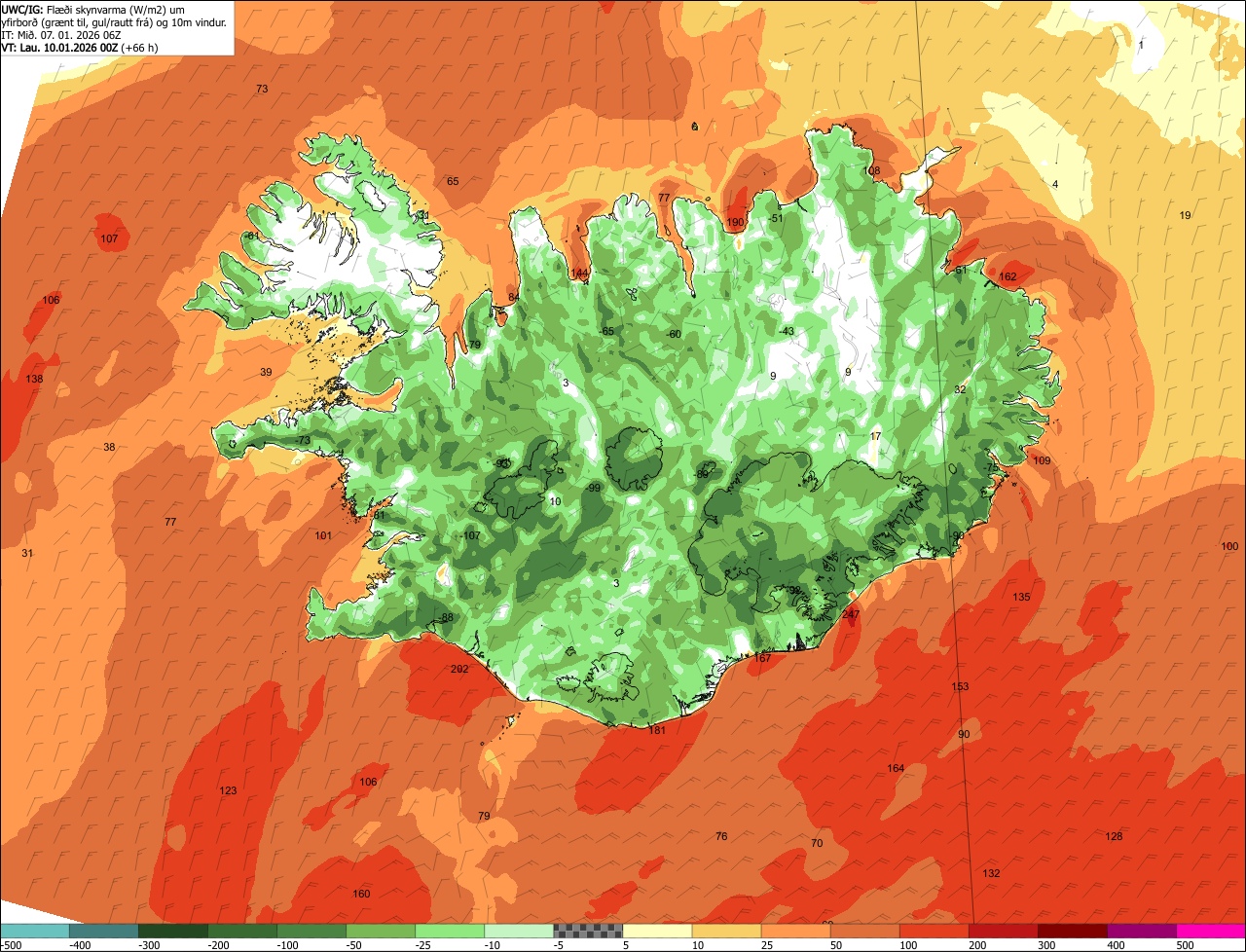Click the red-orange legend swatch between 100 and 200
Screen dimensions: 1246x952
coord(934,931)
